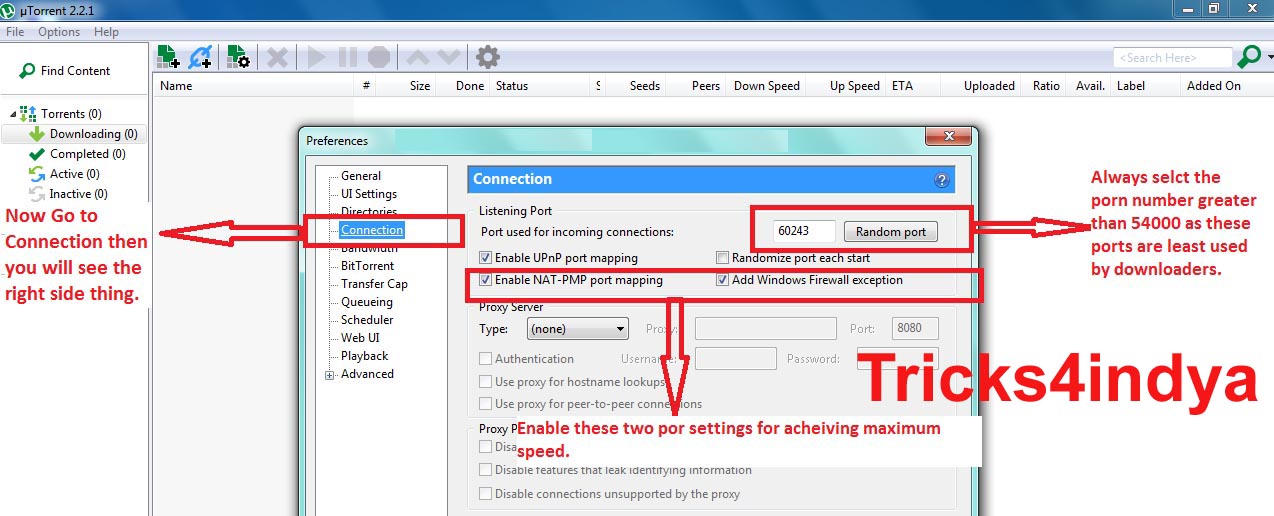Click the Pause torrent icon
Image resolution: width=1274 pixels, height=516 pixels.
click(x=347, y=57)
